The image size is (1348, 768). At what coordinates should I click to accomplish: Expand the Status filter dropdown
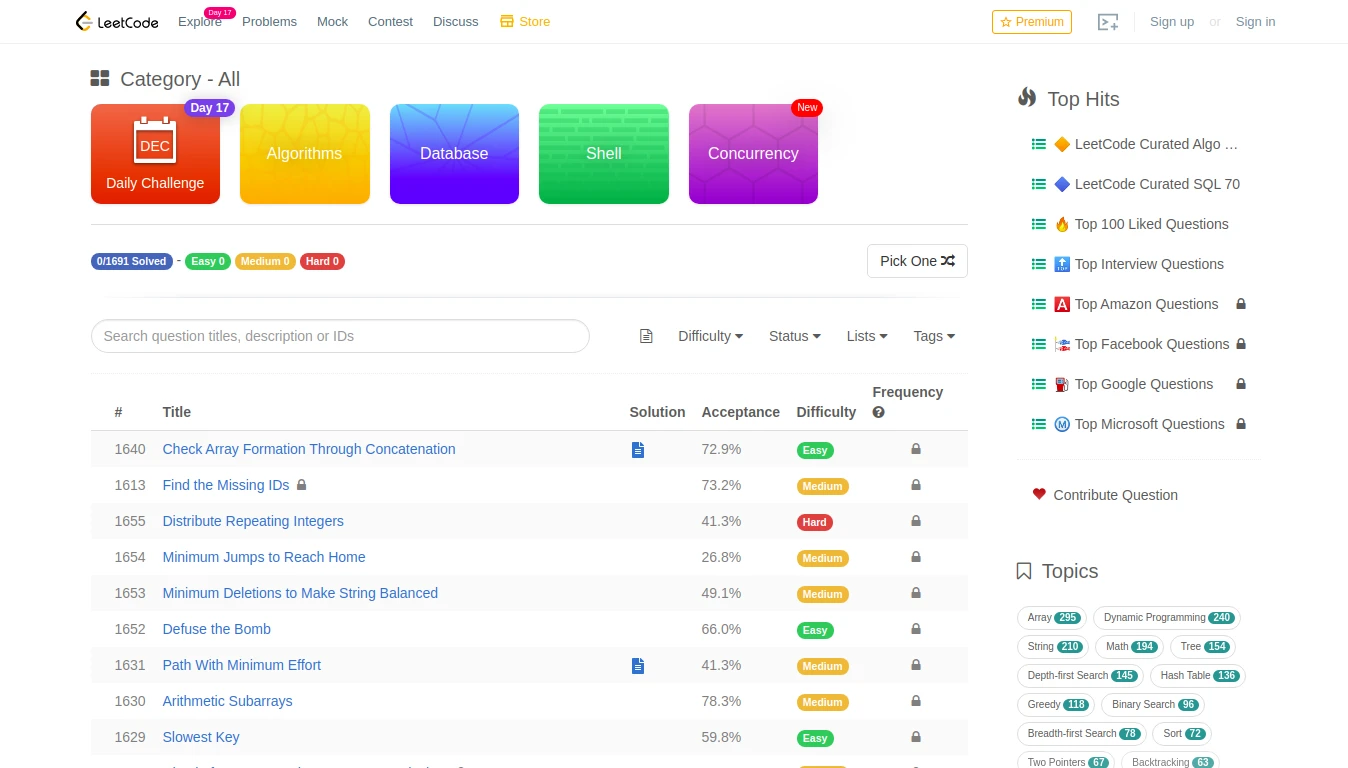tap(795, 336)
